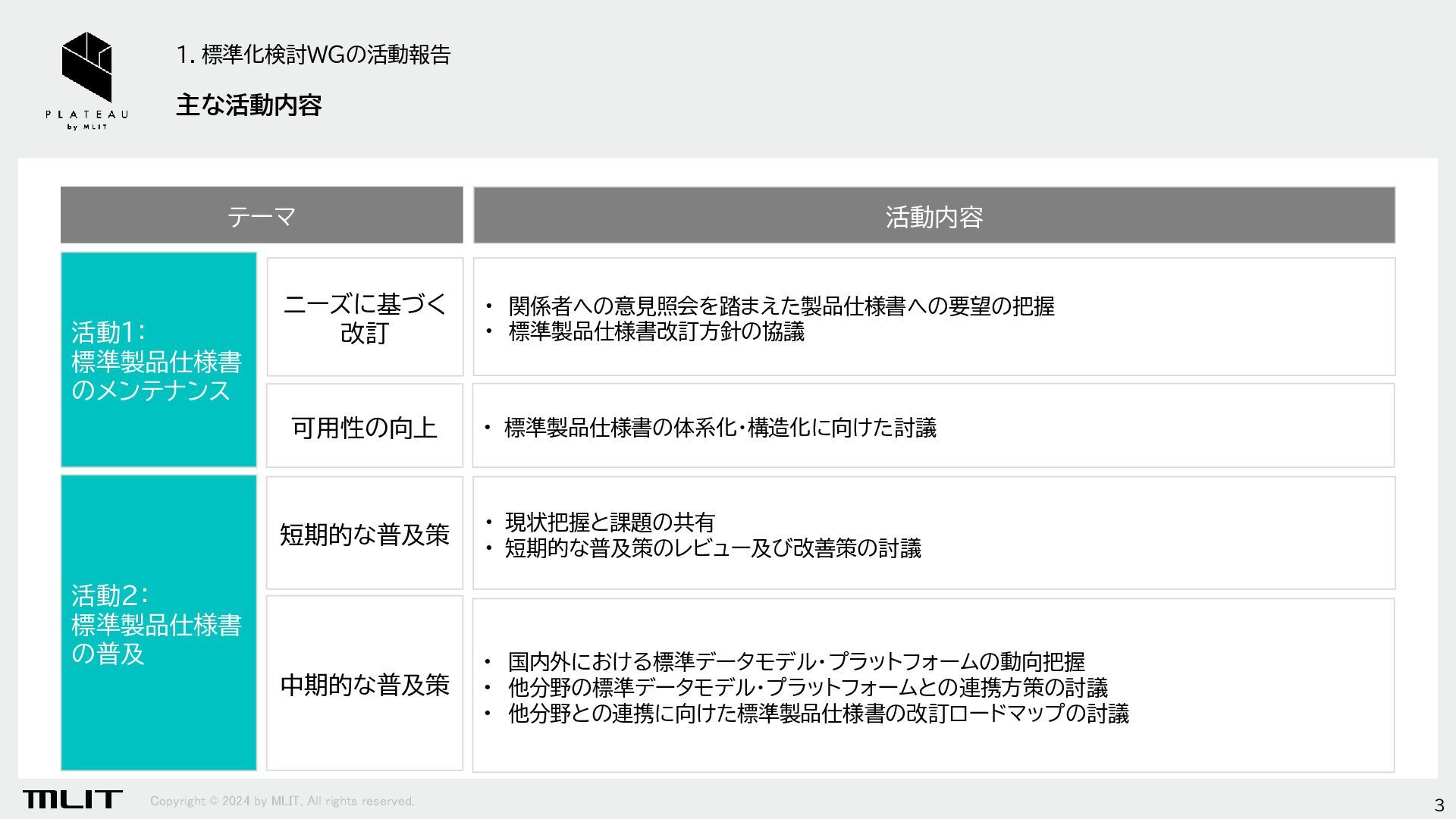The image size is (1456, 819).
Task: Click the bullet about 体系化・構造化に向けた討議
Action: point(720,428)
